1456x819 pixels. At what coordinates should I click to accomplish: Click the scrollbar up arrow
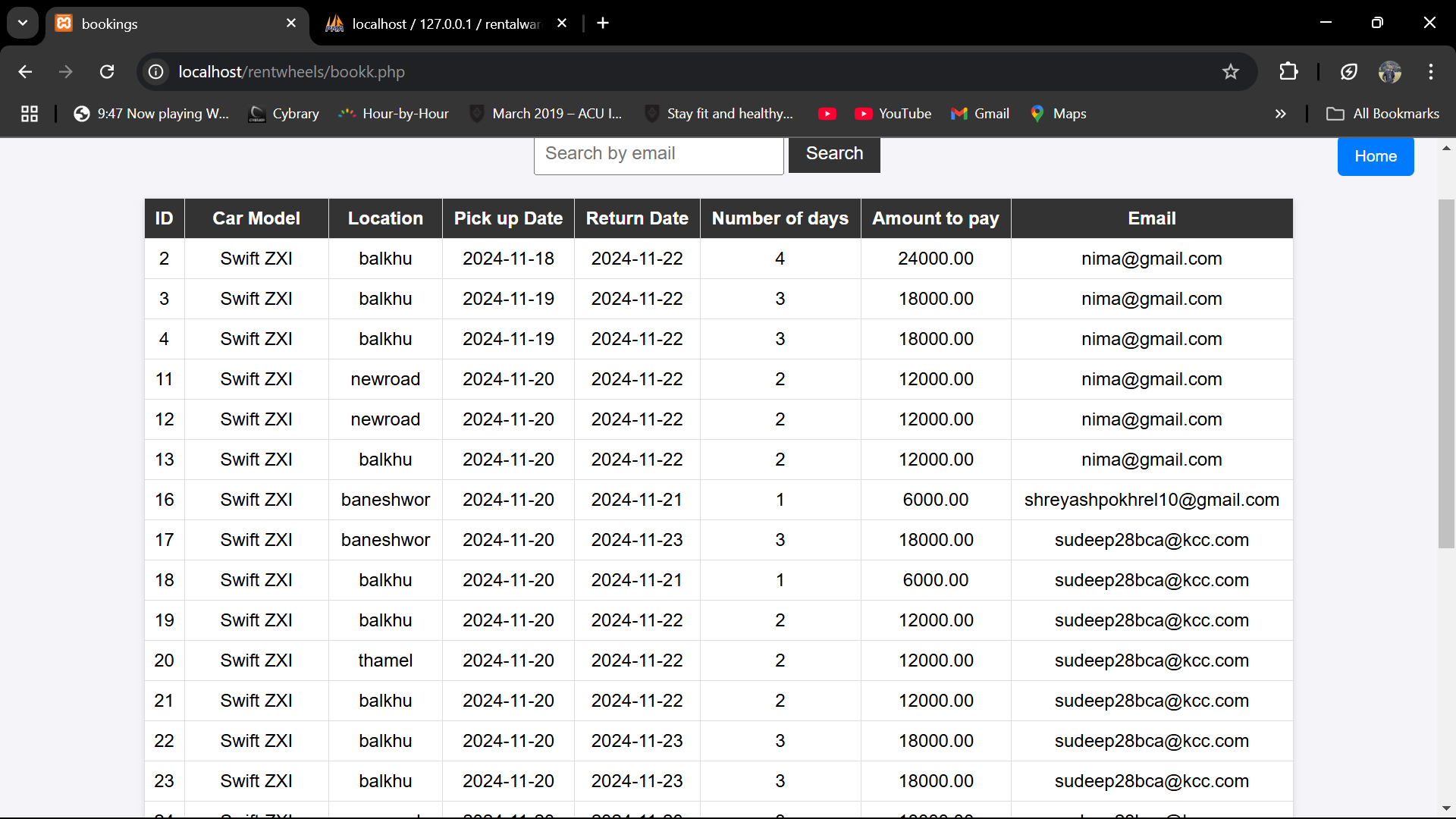1446,149
